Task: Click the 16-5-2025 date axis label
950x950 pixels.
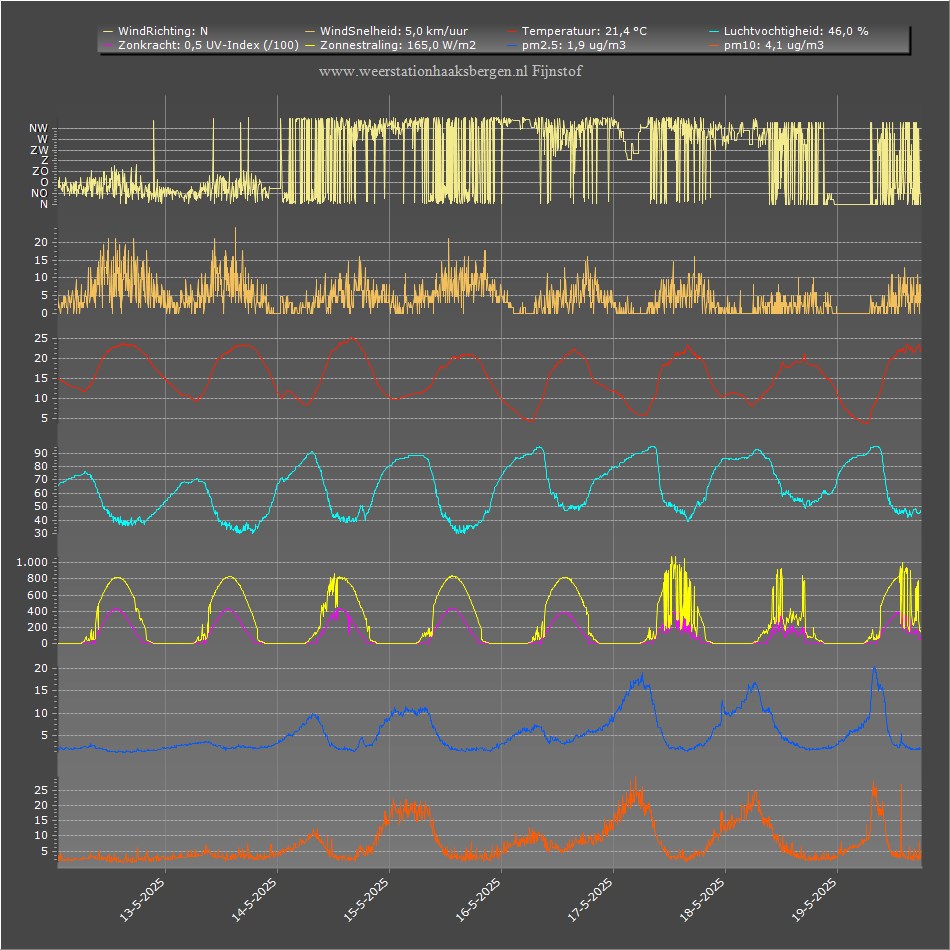Action: [479, 900]
